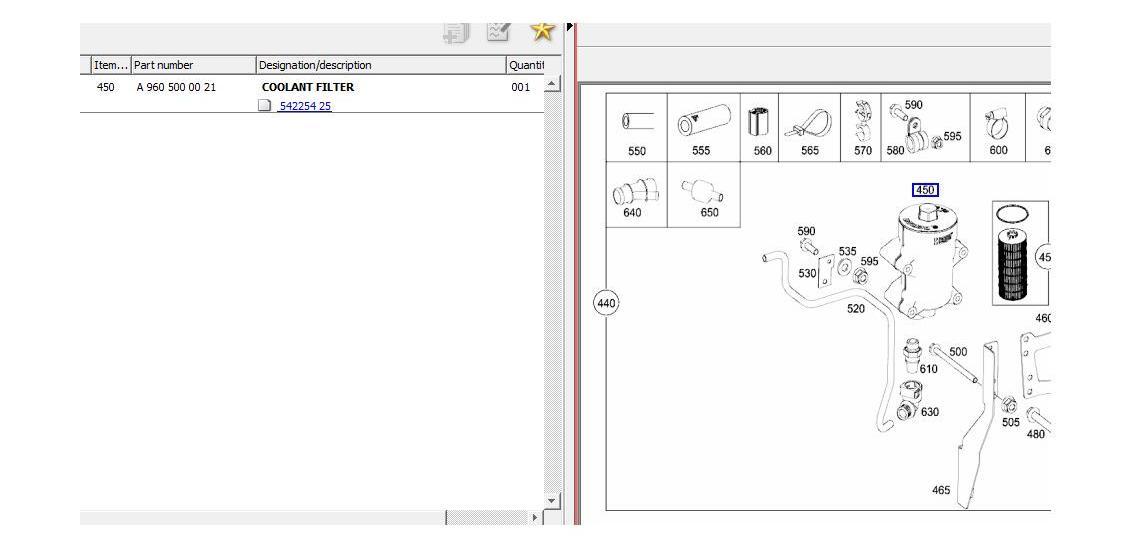Click the notepad edit icon in toolbar

(x=498, y=31)
